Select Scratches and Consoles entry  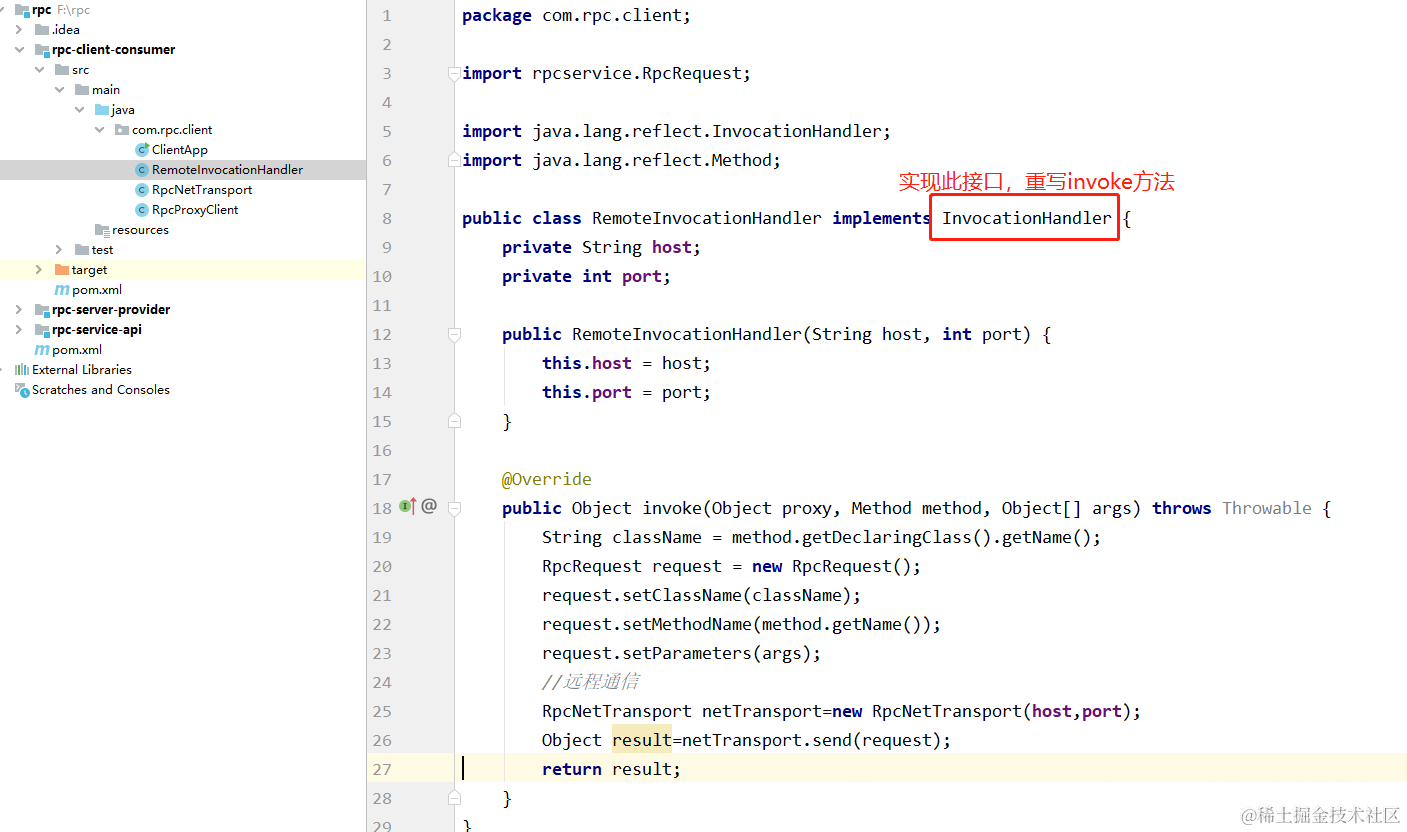click(x=101, y=390)
